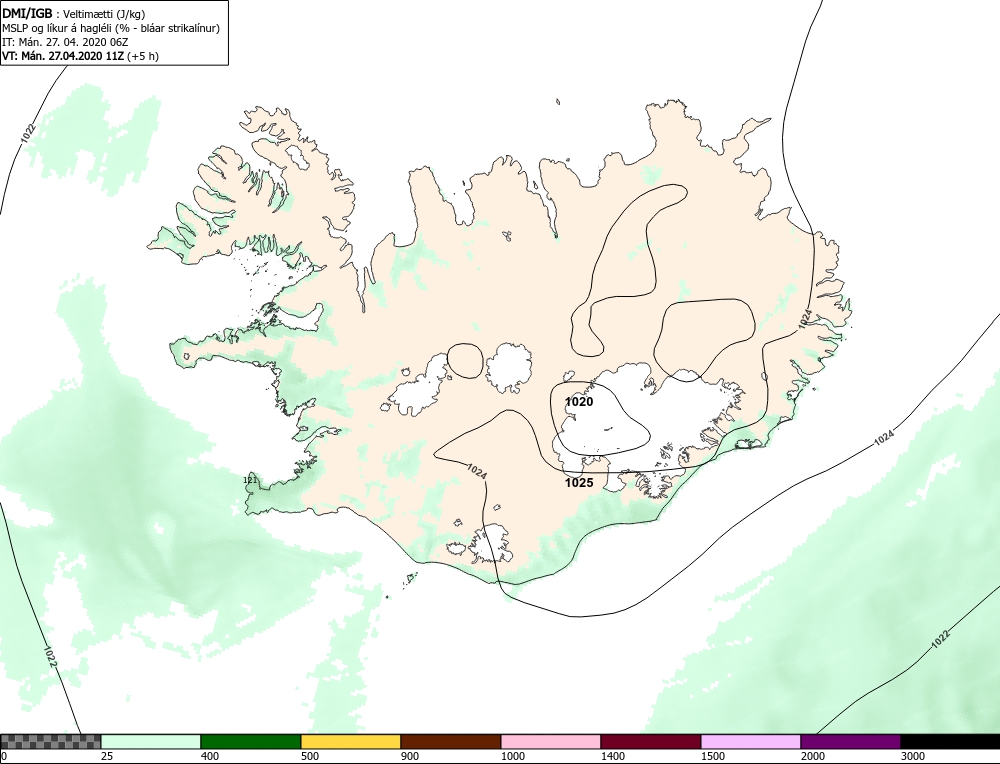Choose the purple 2000–3000 legend swatch
The height and width of the screenshot is (764, 1000).
[851, 741]
